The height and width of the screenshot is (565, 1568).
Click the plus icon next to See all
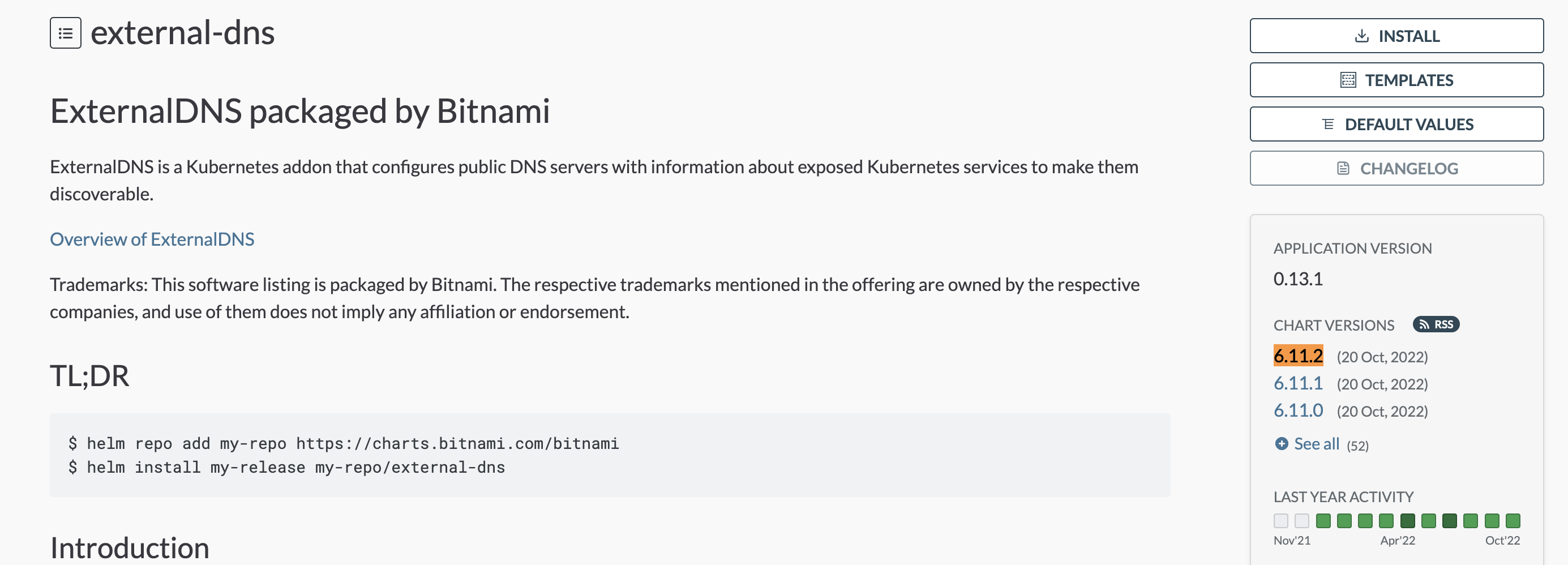tap(1282, 444)
